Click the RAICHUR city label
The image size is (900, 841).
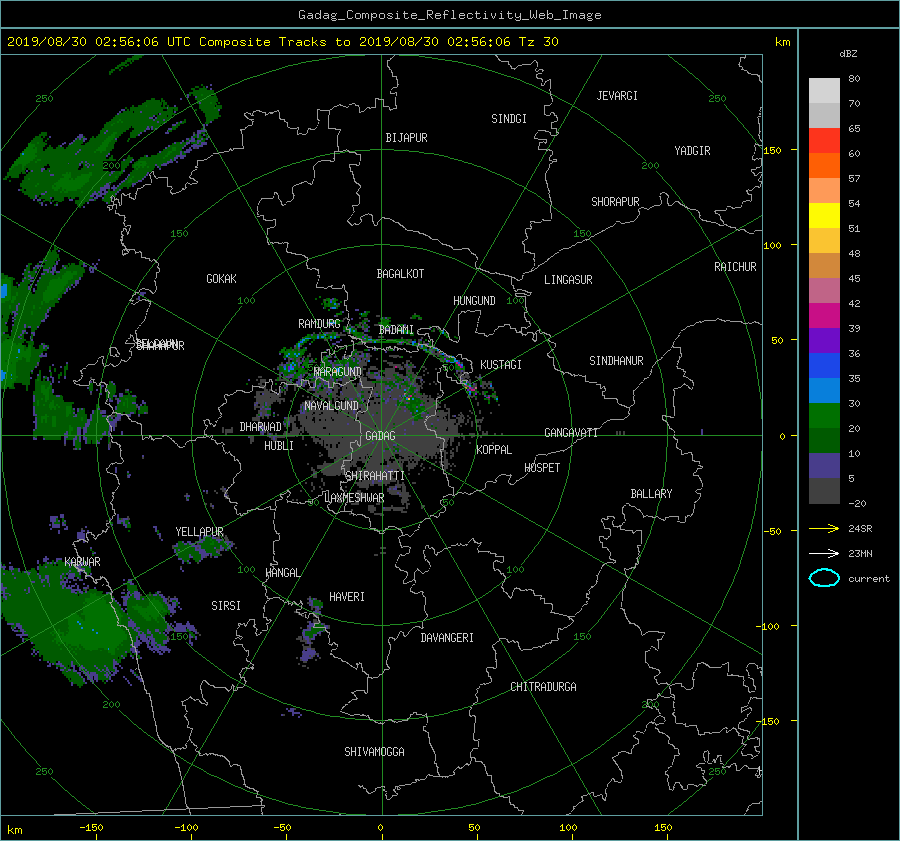pyautogui.click(x=735, y=267)
